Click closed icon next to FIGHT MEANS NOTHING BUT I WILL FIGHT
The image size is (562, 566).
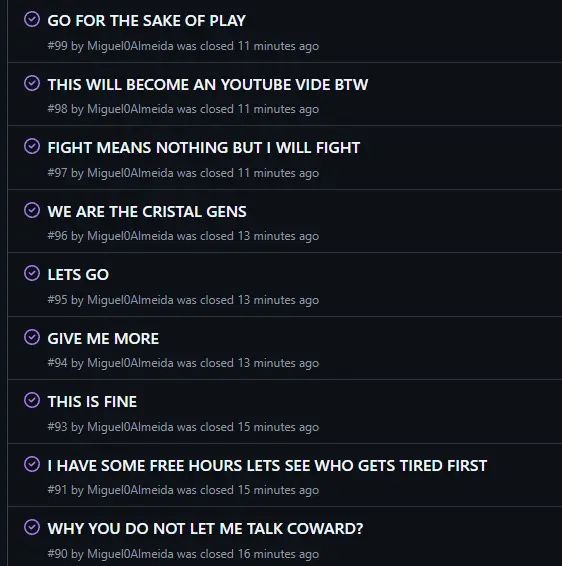[x=32, y=146]
